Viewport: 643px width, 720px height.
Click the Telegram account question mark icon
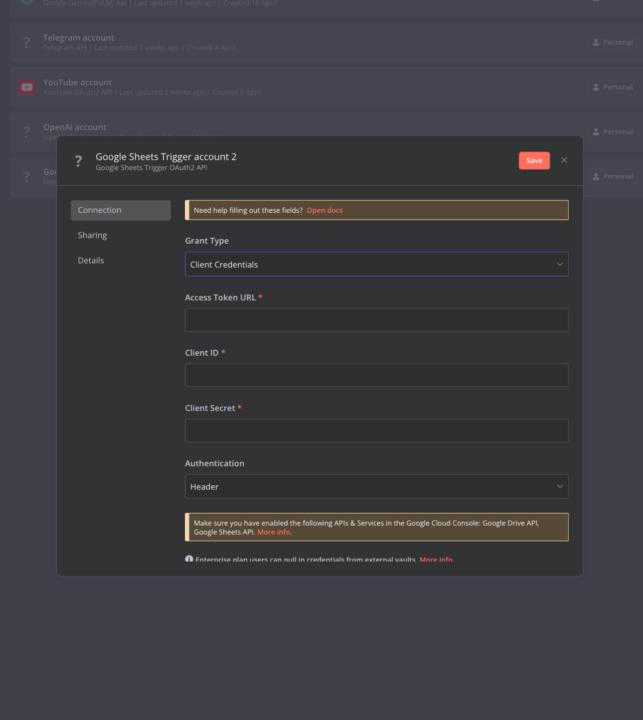click(x=27, y=43)
